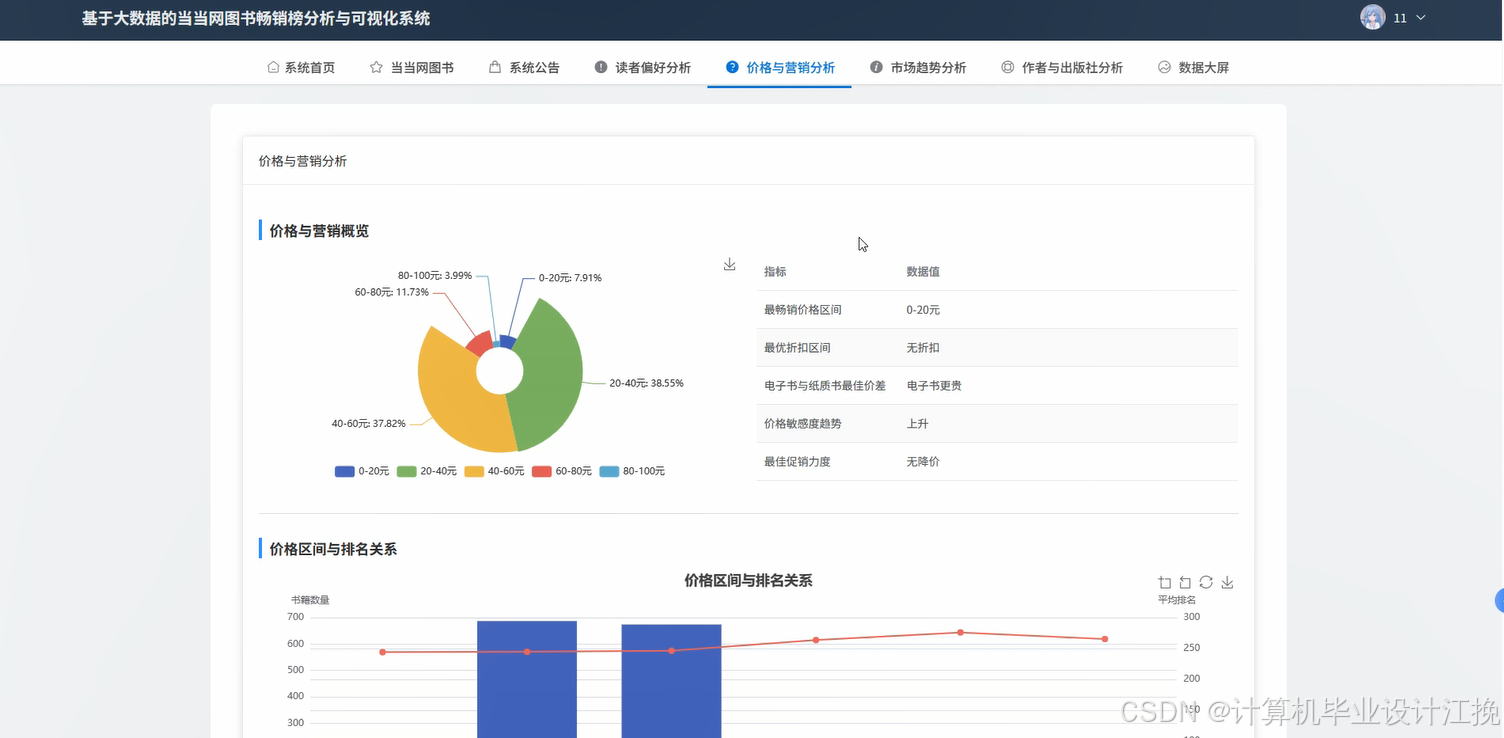1504x738 pixels.
Task: Select the 电子书与纸质书最佳价差 row
Action: pyautogui.click(x=997, y=386)
